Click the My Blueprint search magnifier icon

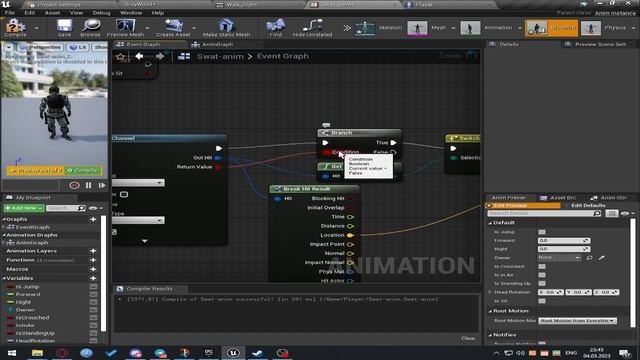(81, 208)
